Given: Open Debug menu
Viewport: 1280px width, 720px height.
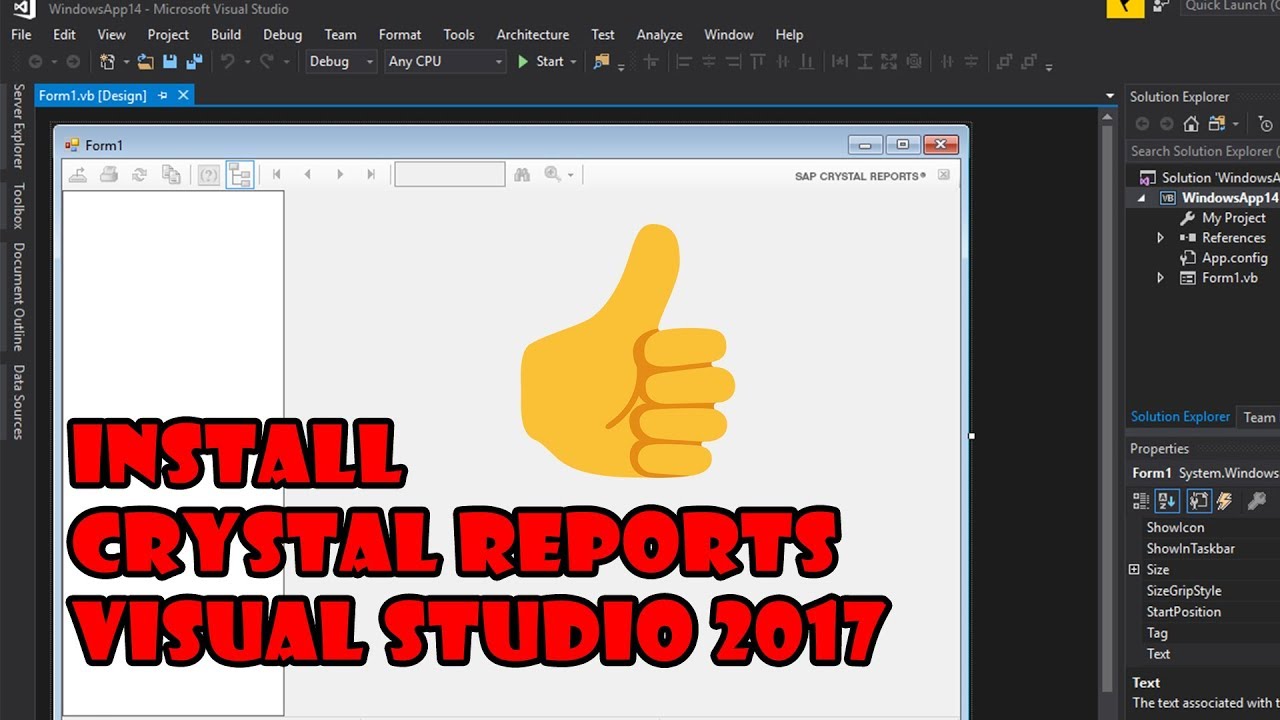Looking at the screenshot, I should [282, 34].
